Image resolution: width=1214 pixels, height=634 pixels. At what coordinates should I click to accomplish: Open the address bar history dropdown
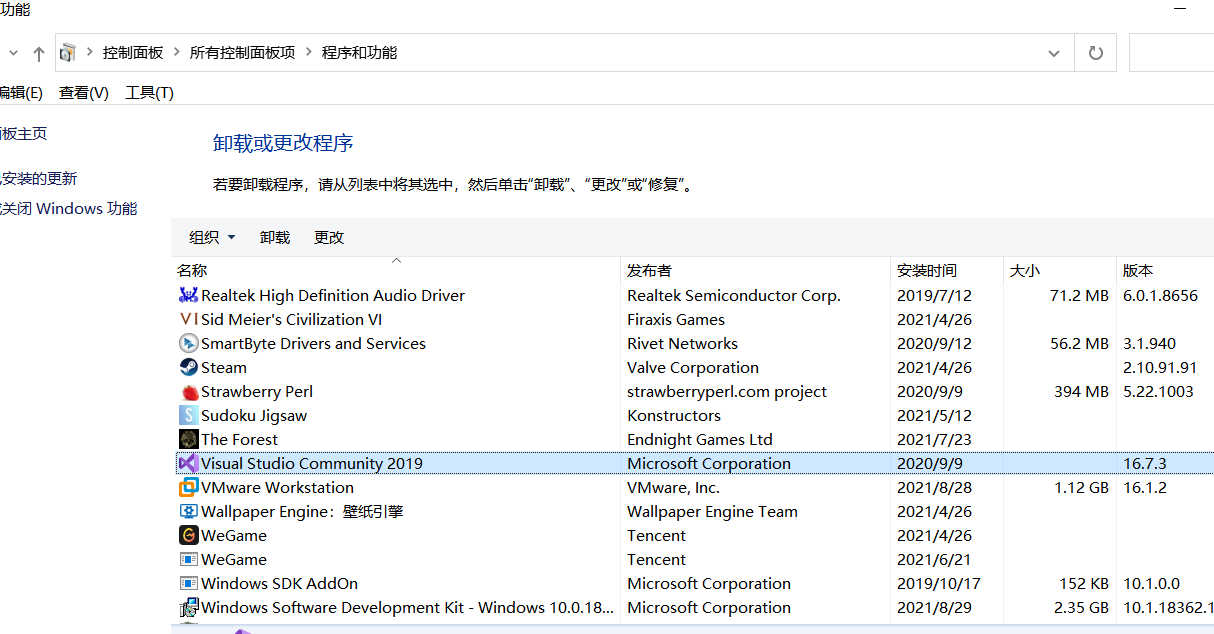pos(1053,52)
